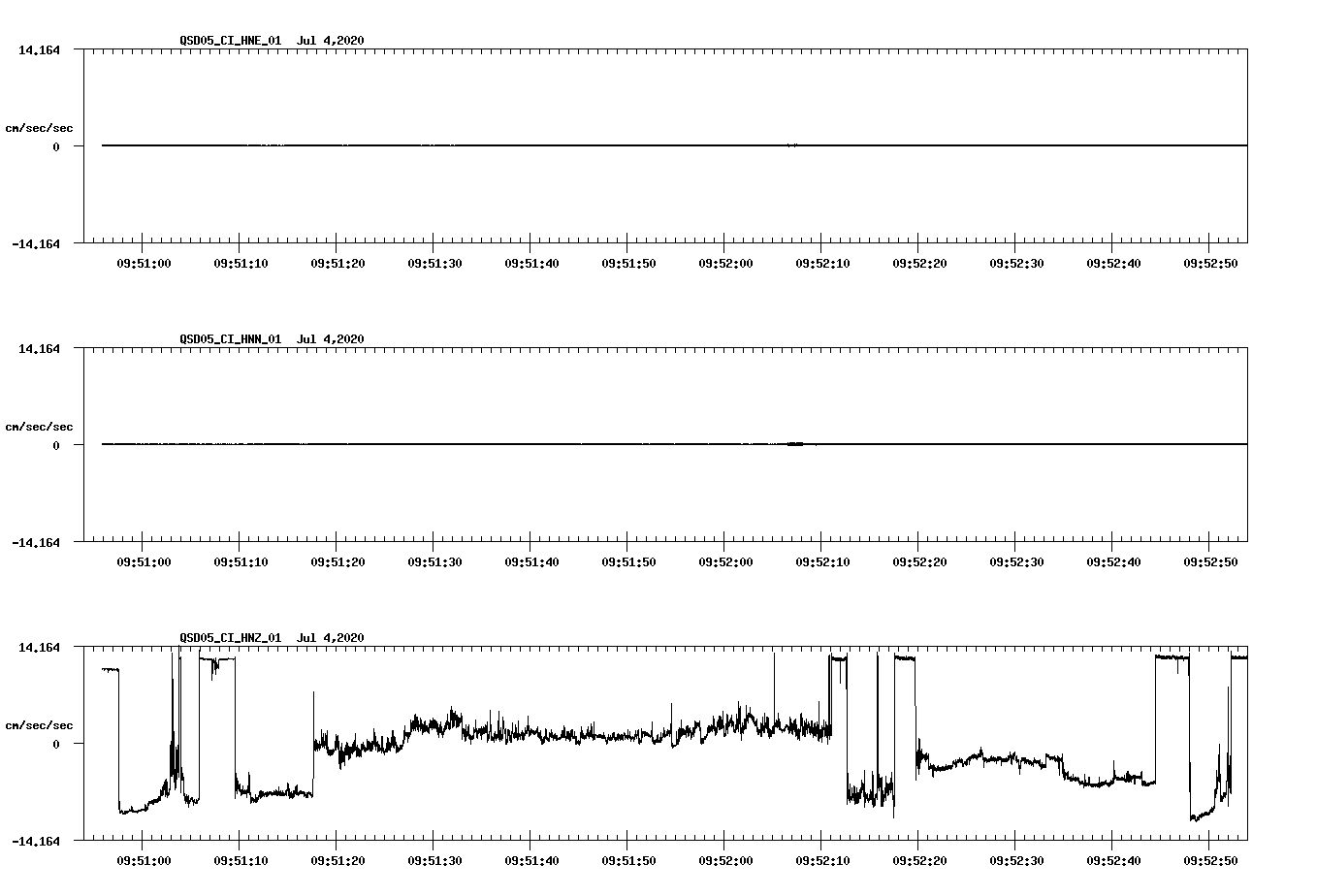Click the 09:51:10 label on HNZ chart

click(241, 860)
